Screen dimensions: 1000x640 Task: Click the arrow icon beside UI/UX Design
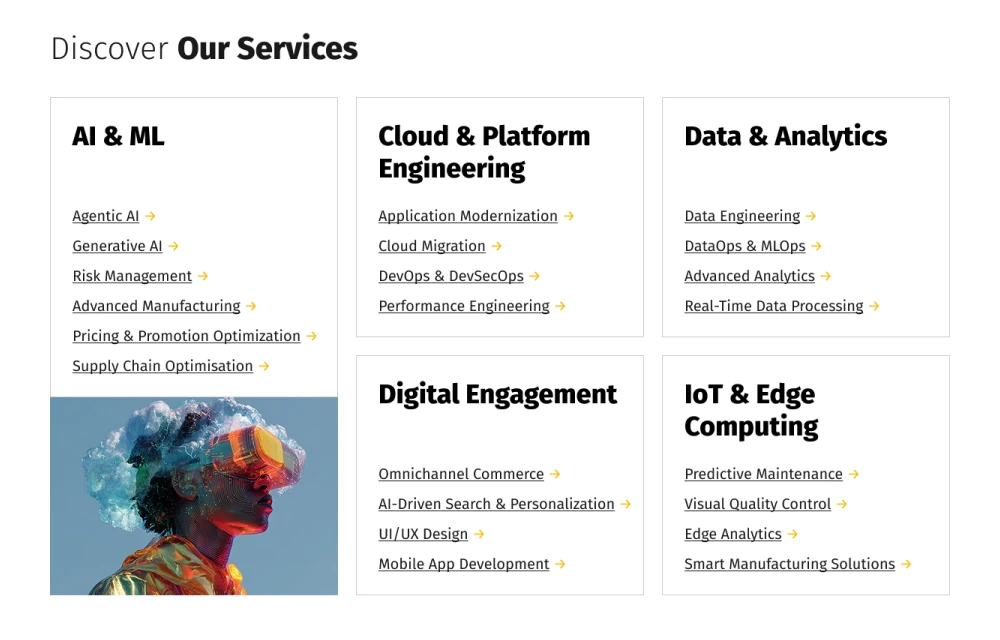[479, 534]
